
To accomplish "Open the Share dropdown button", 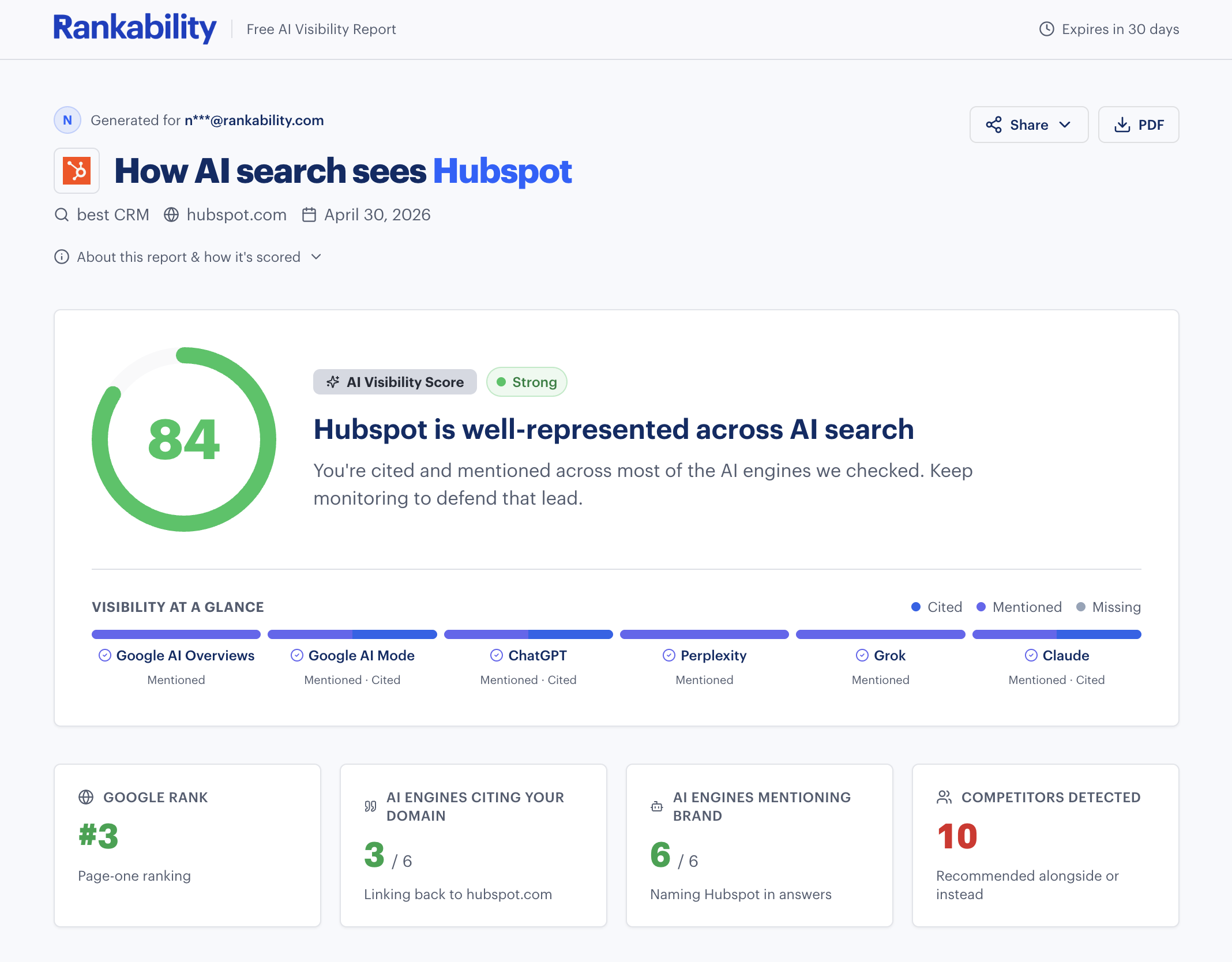I will [1028, 125].
